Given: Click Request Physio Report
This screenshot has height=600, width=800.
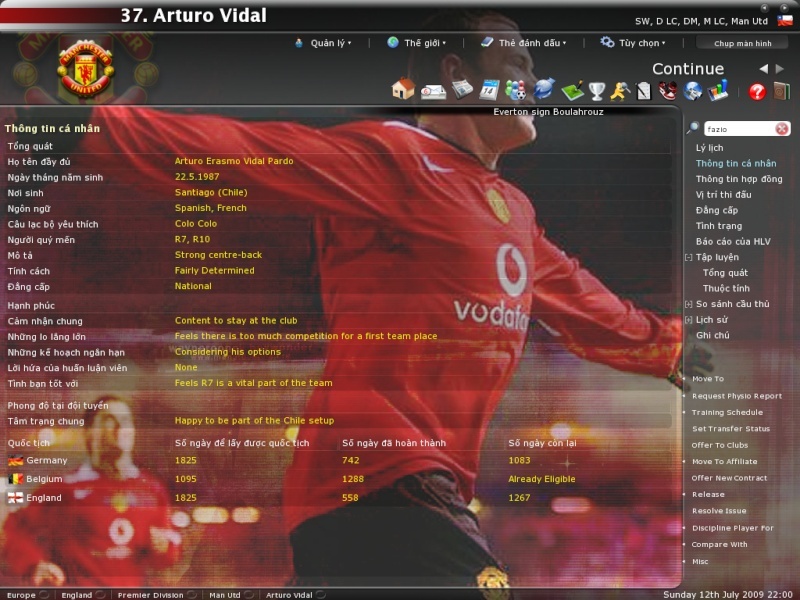Looking at the screenshot, I should [737, 396].
